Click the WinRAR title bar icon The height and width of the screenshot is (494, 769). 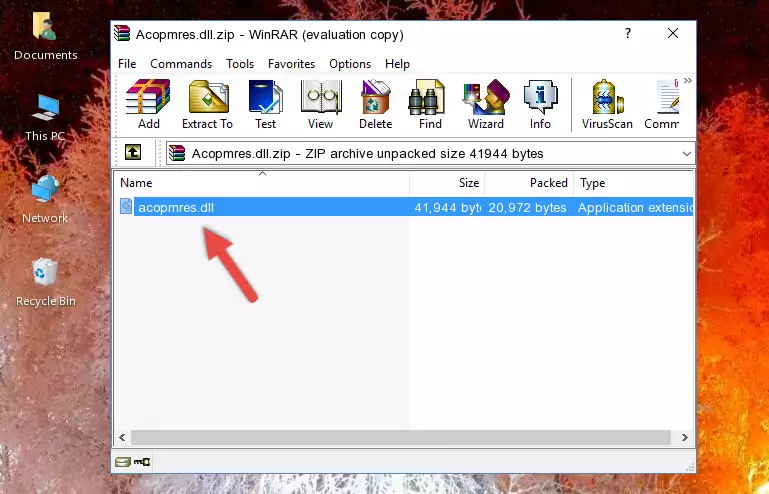click(x=122, y=33)
